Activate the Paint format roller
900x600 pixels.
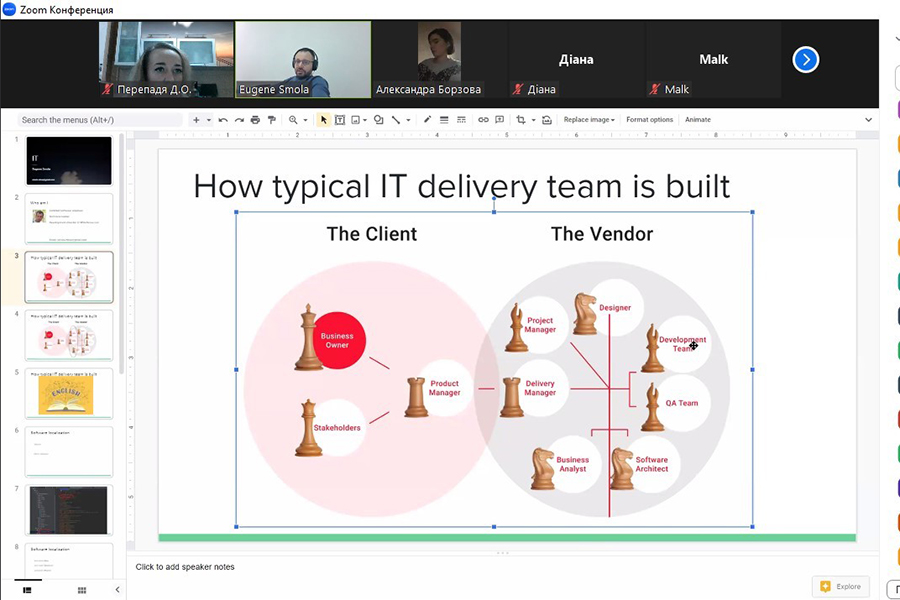click(x=271, y=119)
